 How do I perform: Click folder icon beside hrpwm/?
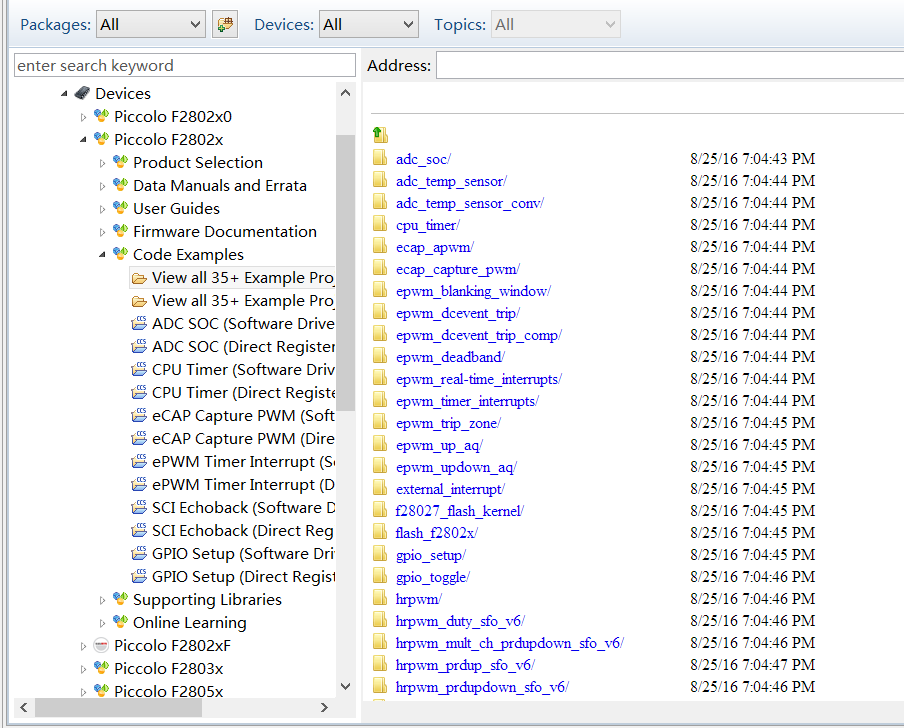point(380,598)
